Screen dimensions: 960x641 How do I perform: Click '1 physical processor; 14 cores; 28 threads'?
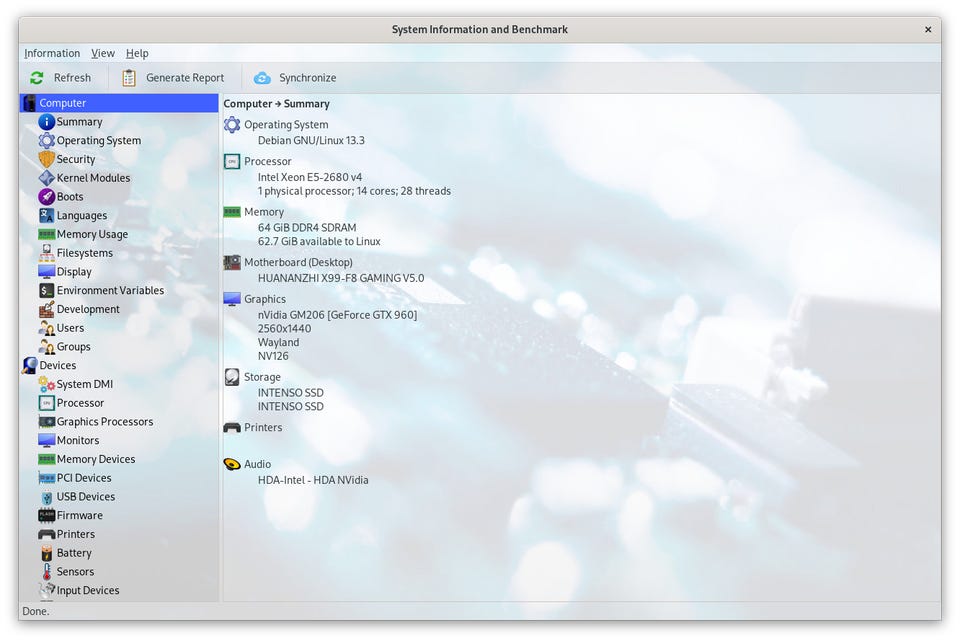point(354,191)
